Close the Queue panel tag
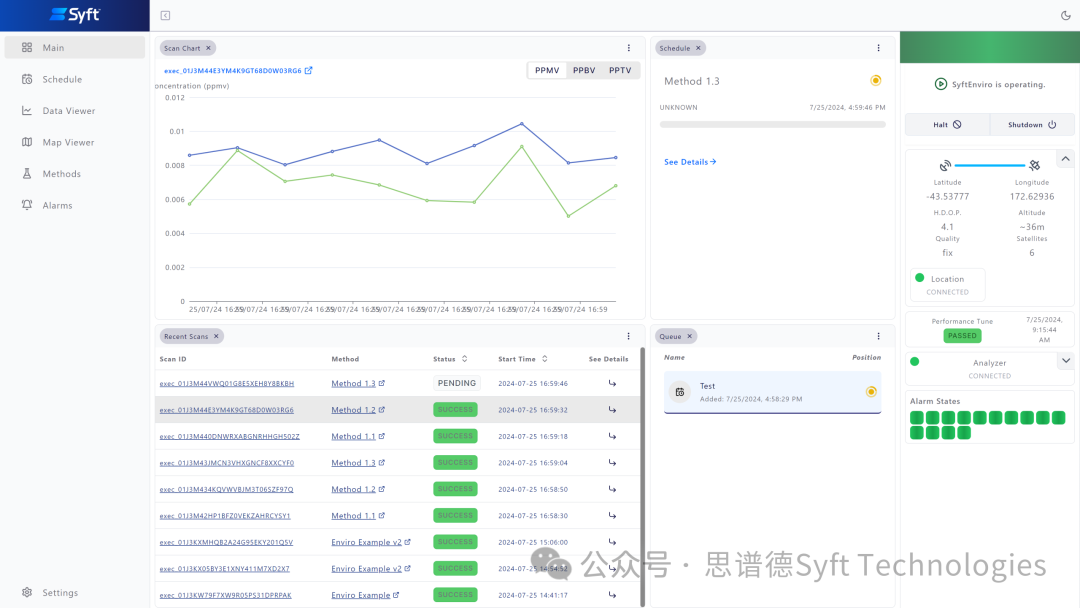Viewport: 1080px width, 608px height. (x=689, y=337)
